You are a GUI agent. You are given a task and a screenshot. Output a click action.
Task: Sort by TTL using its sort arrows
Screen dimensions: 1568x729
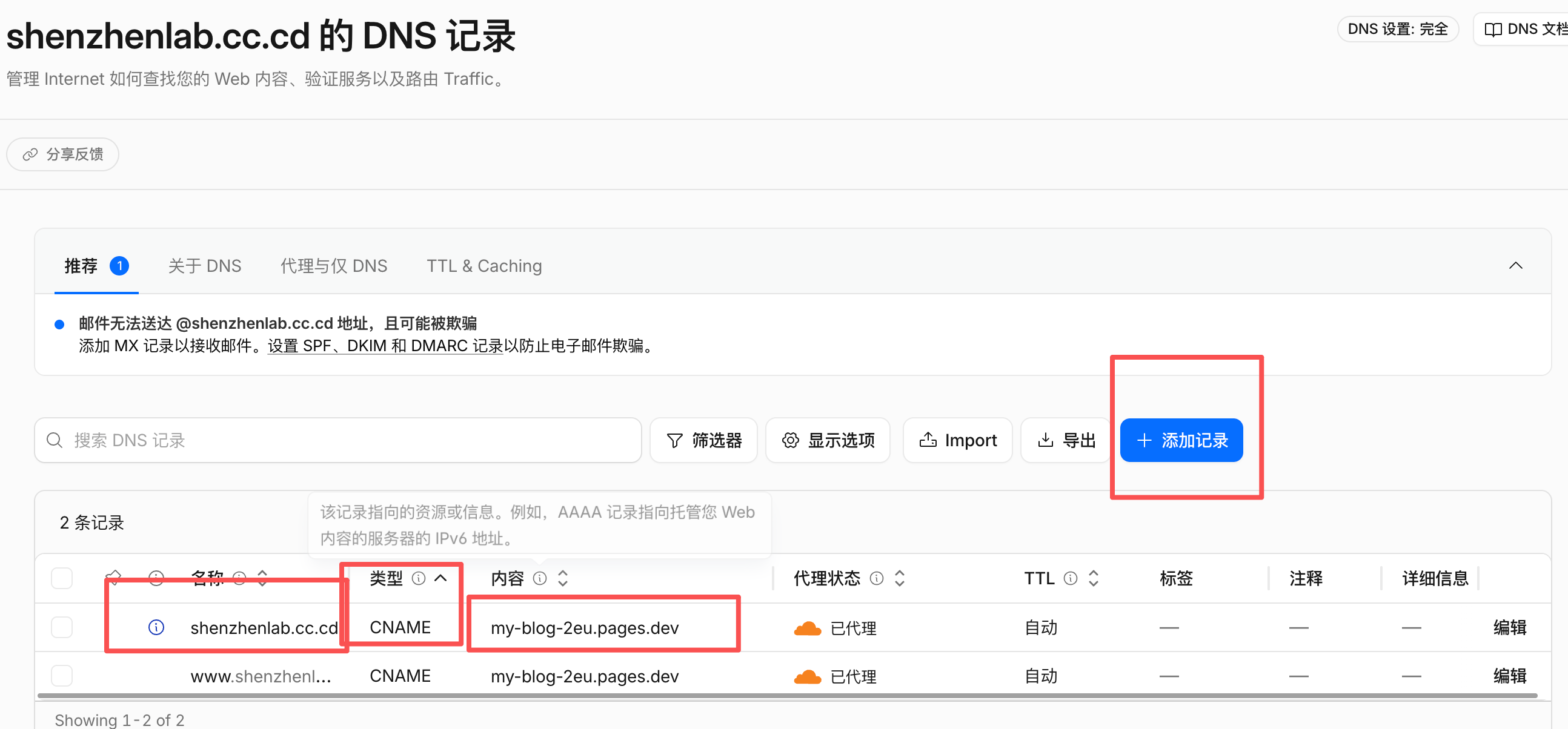(1094, 578)
